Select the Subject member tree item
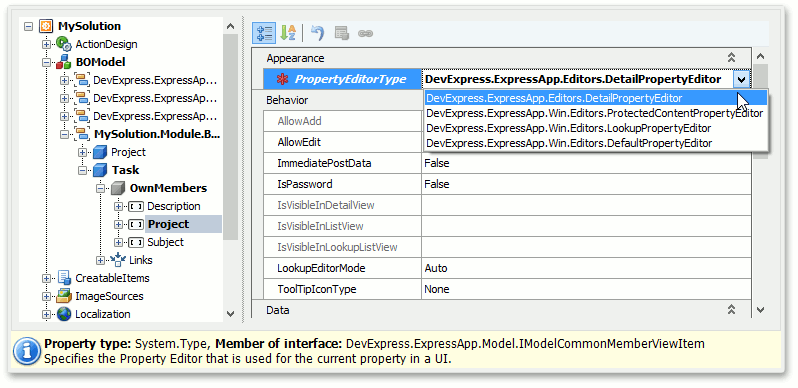The image size is (798, 388). (165, 242)
